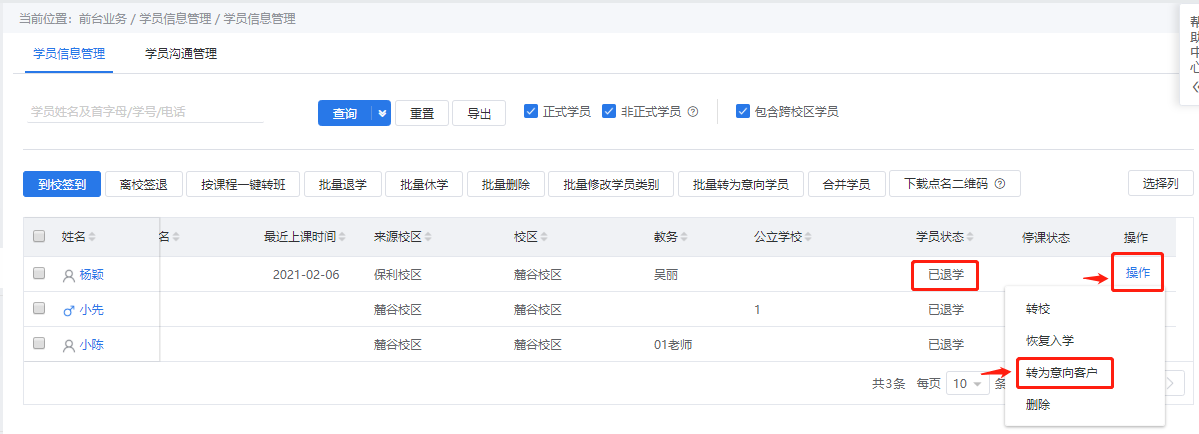Click the person icon beside 杨颖
This screenshot has width=1199, height=434.
[69, 275]
